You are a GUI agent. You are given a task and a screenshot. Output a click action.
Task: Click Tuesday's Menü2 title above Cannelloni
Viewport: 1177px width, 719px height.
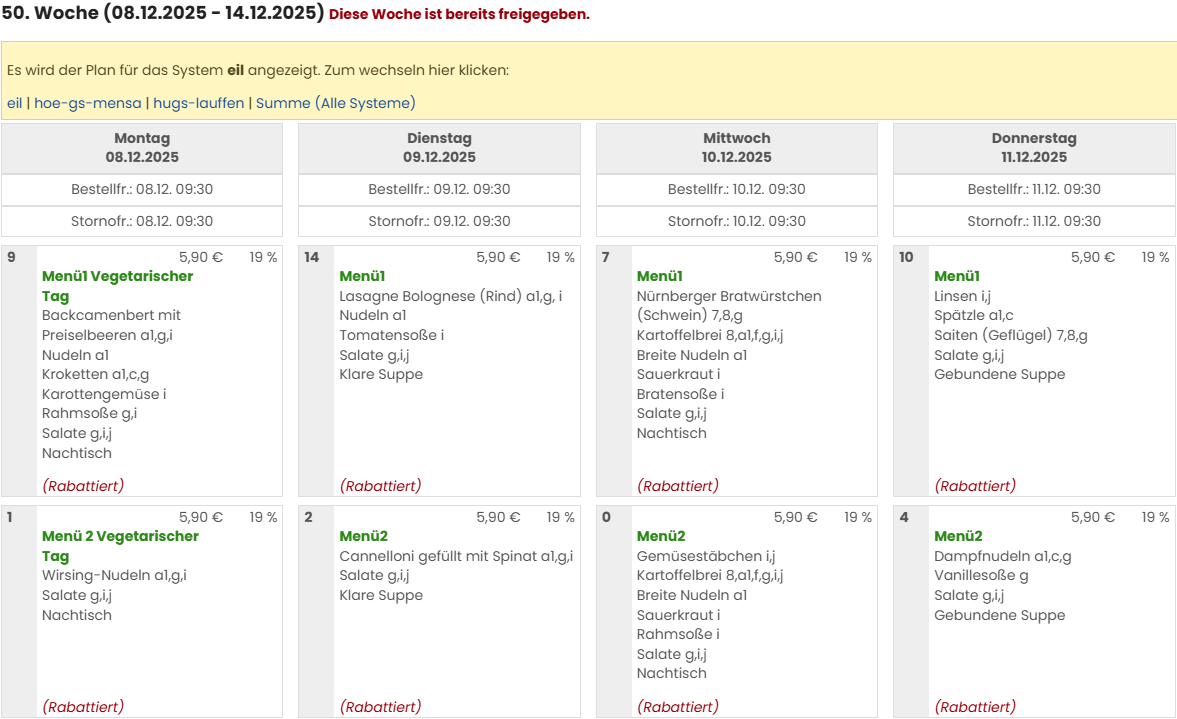363,536
